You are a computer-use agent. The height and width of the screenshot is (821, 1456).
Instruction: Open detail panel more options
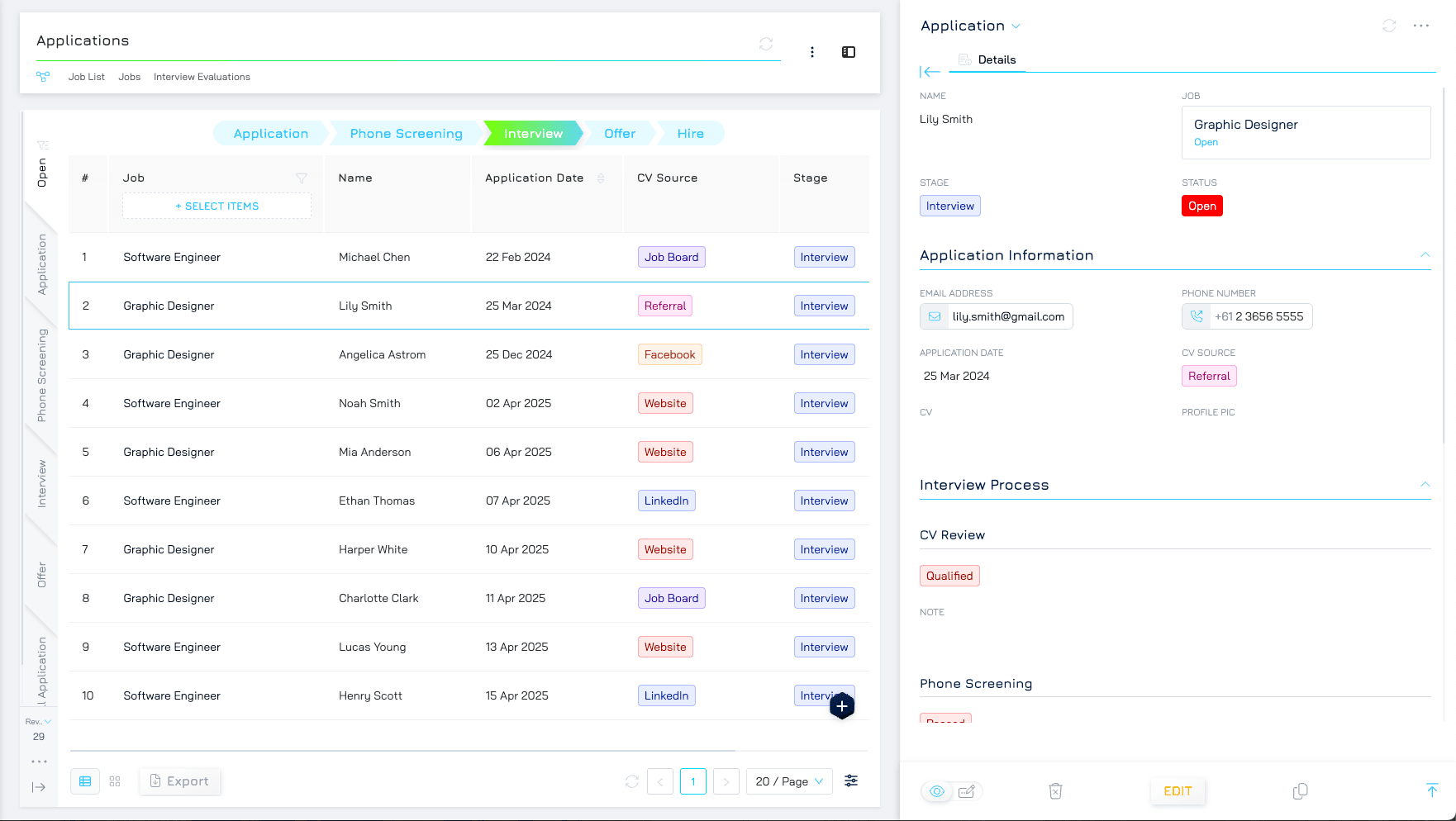[x=1421, y=26]
